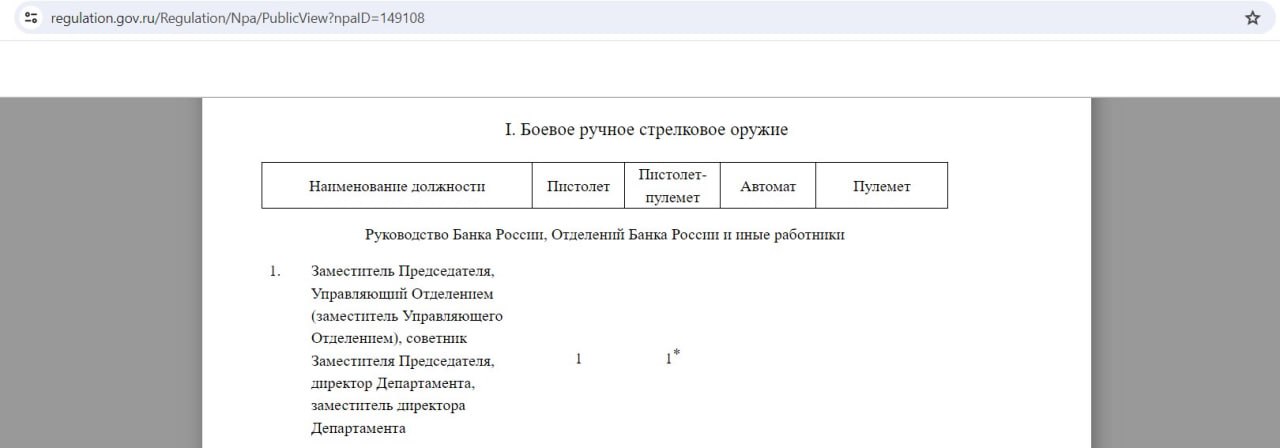
Task: Click the 'Автомат' column header
Action: (768, 186)
